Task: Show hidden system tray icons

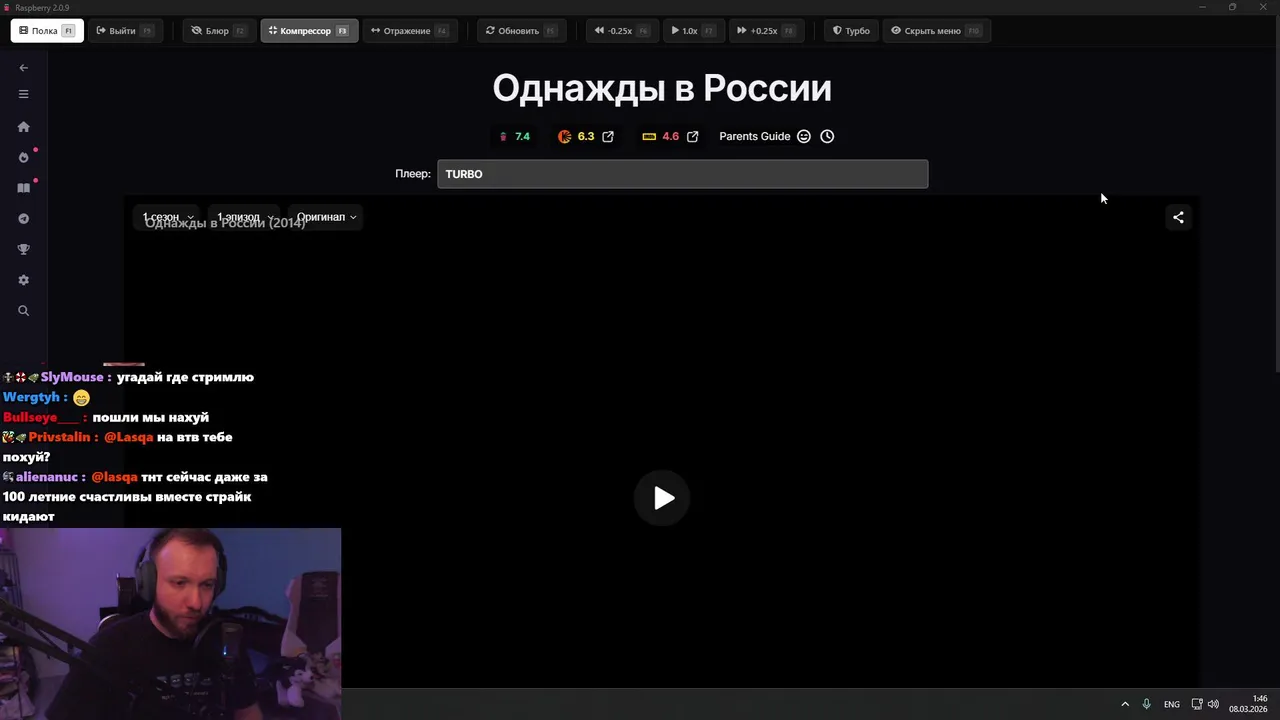Action: point(1125,704)
